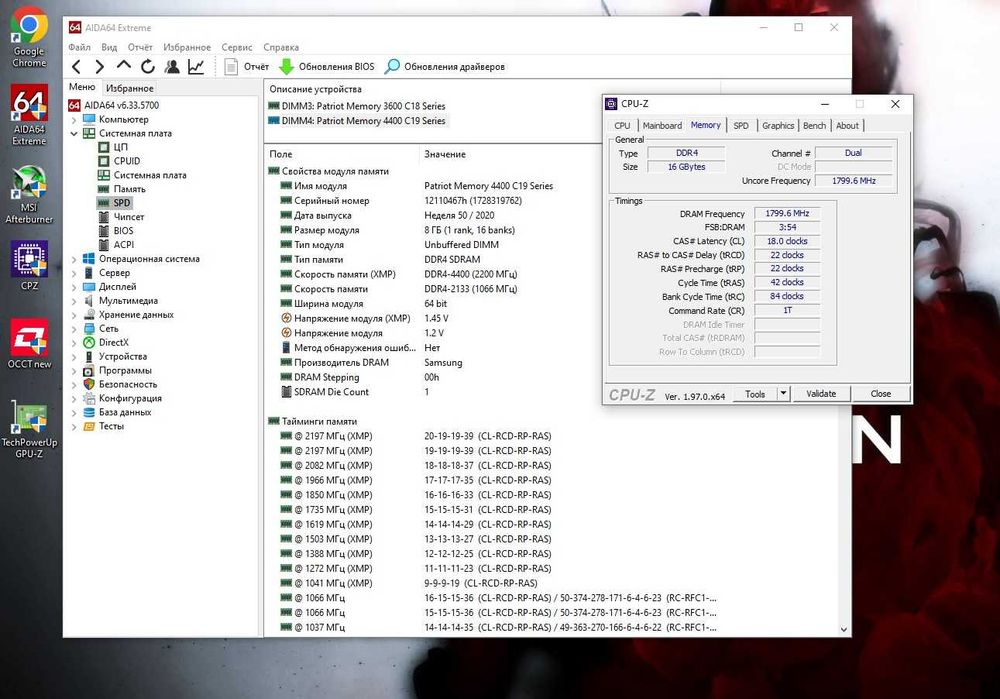Expand the Сеть tree node
The height and width of the screenshot is (699, 1000).
(74, 330)
